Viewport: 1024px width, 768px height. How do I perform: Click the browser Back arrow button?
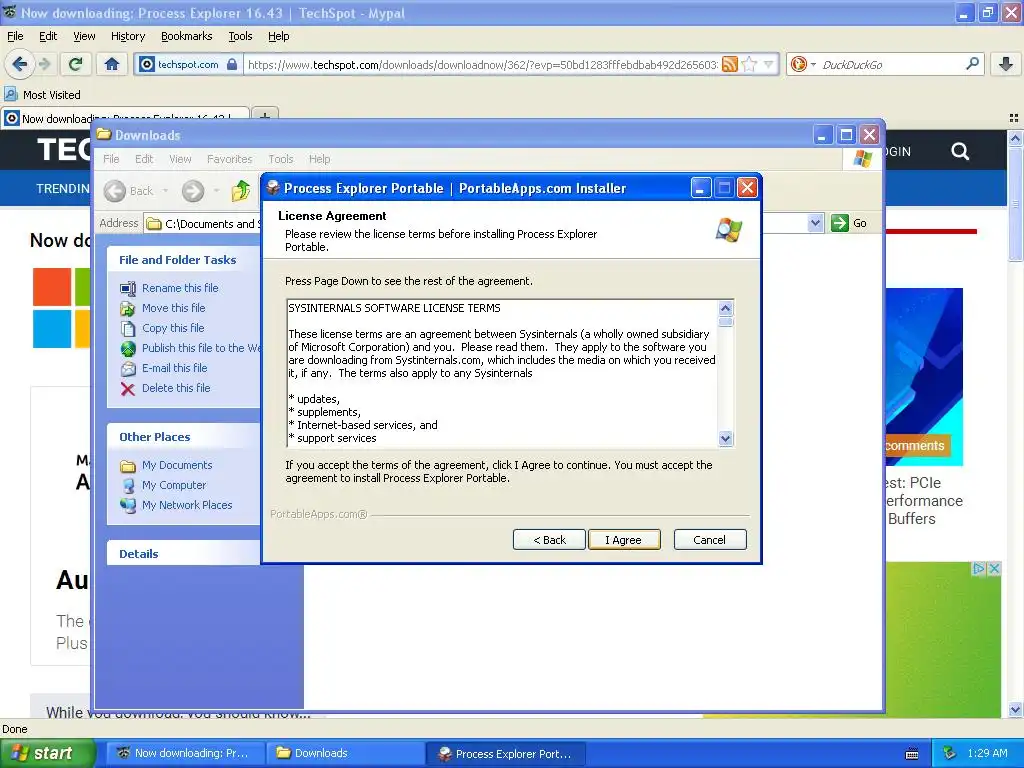[x=19, y=64]
